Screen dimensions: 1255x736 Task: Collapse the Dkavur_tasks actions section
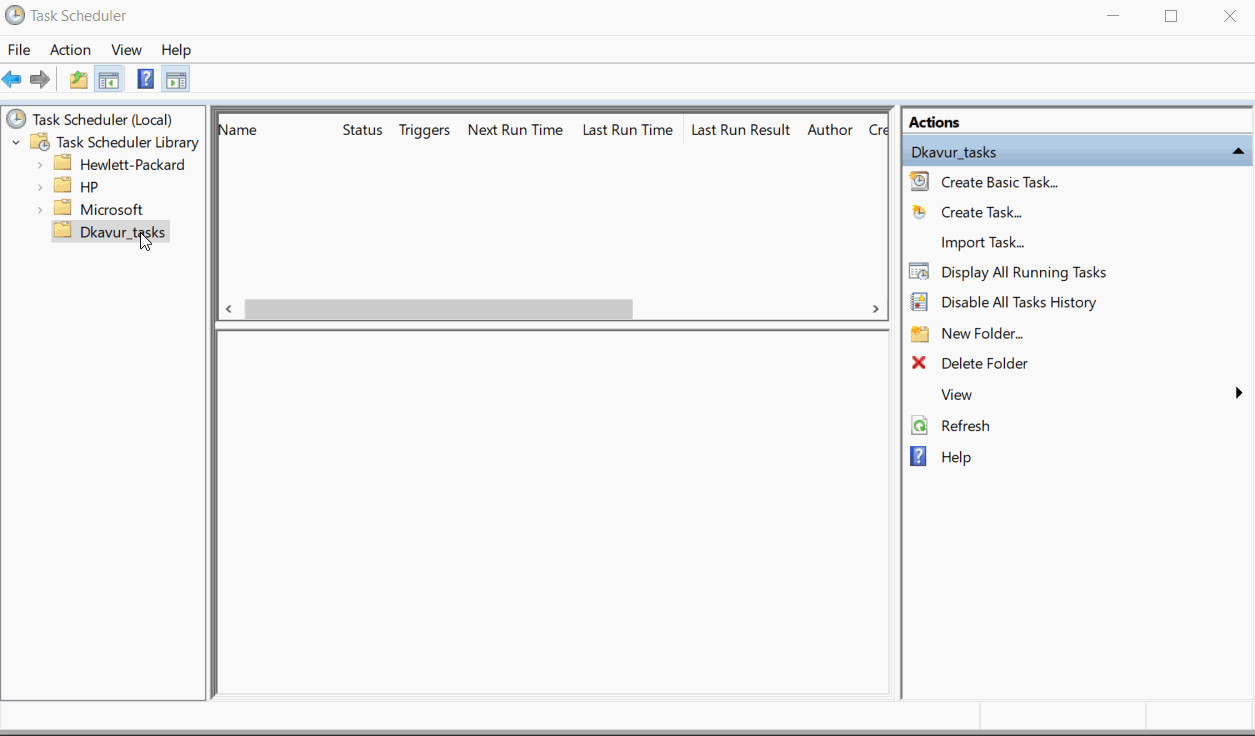pyautogui.click(x=1237, y=150)
